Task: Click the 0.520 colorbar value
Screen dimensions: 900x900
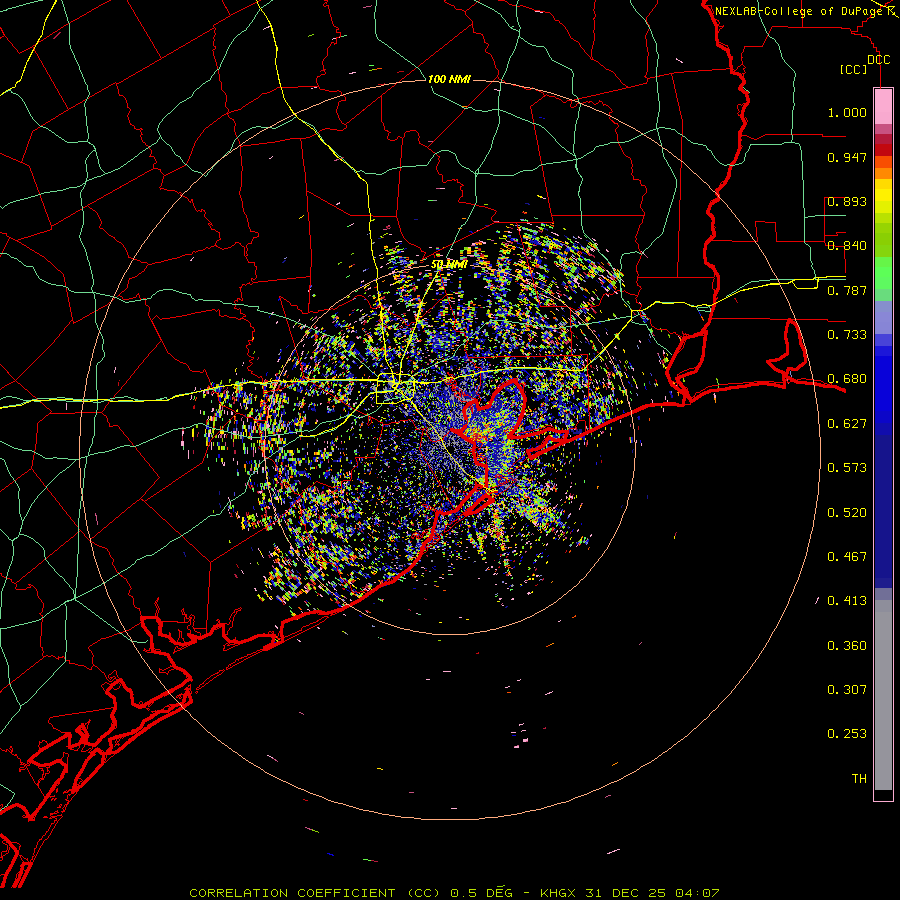Action: 847,513
